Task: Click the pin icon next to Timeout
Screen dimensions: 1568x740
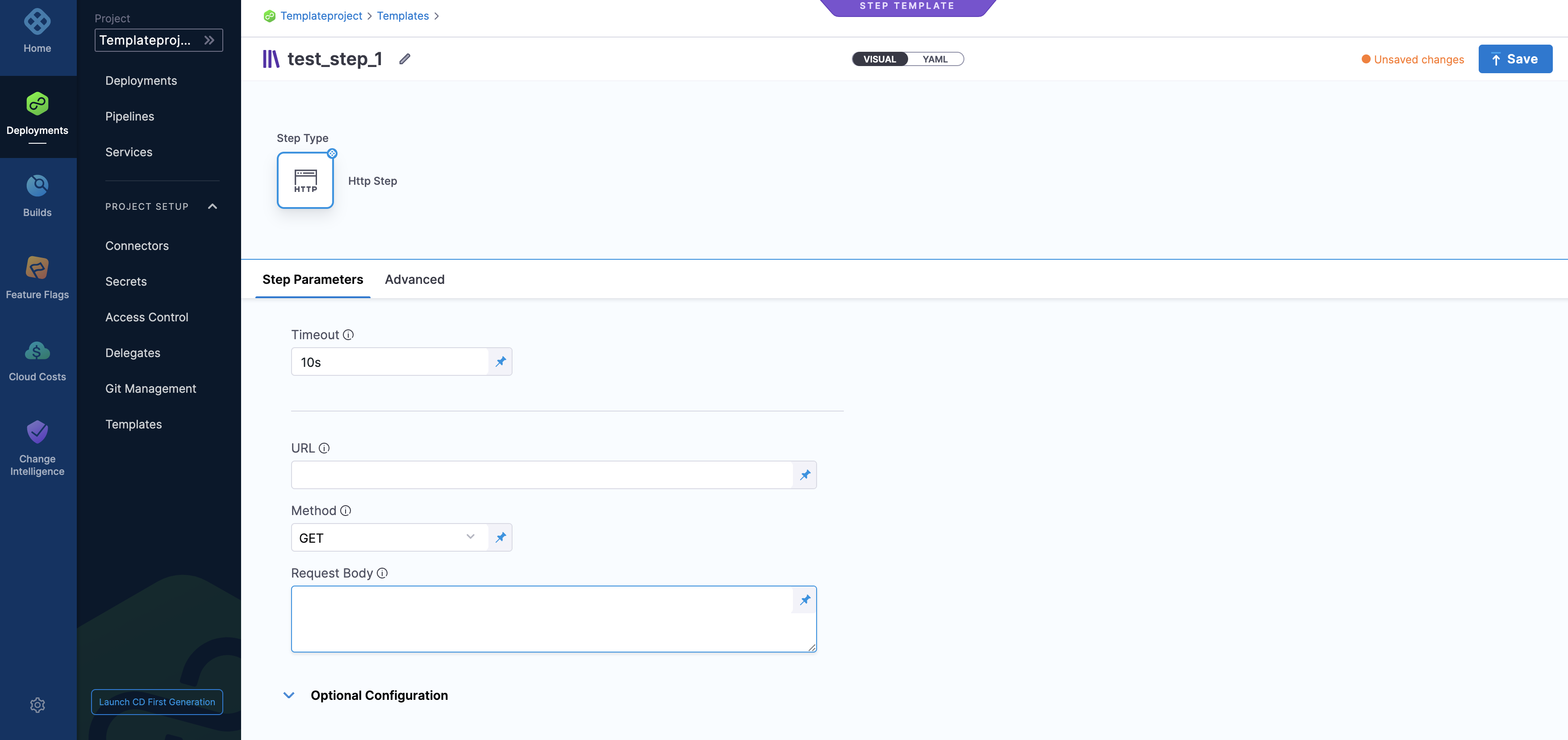Action: coord(500,362)
